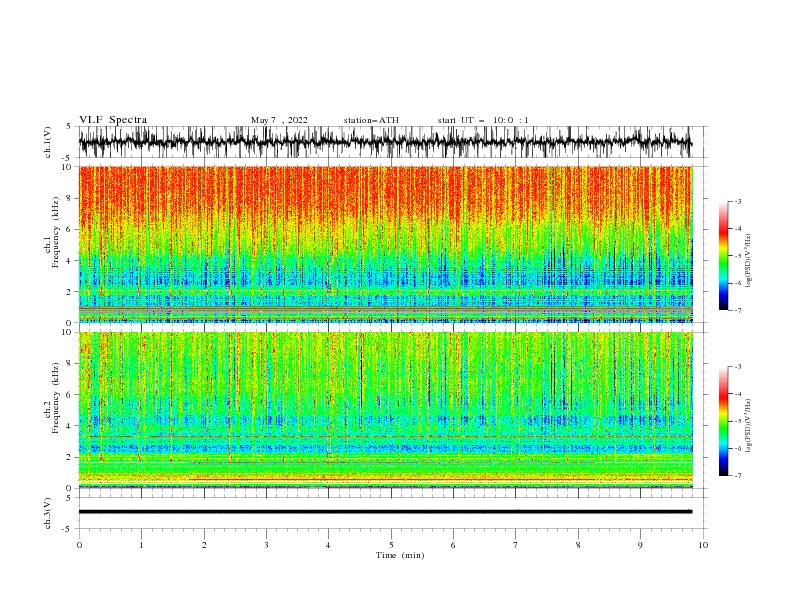Viewport: 792px width, 612px height.
Task: Click the "2" tick on the Time axis
Action: [204, 545]
